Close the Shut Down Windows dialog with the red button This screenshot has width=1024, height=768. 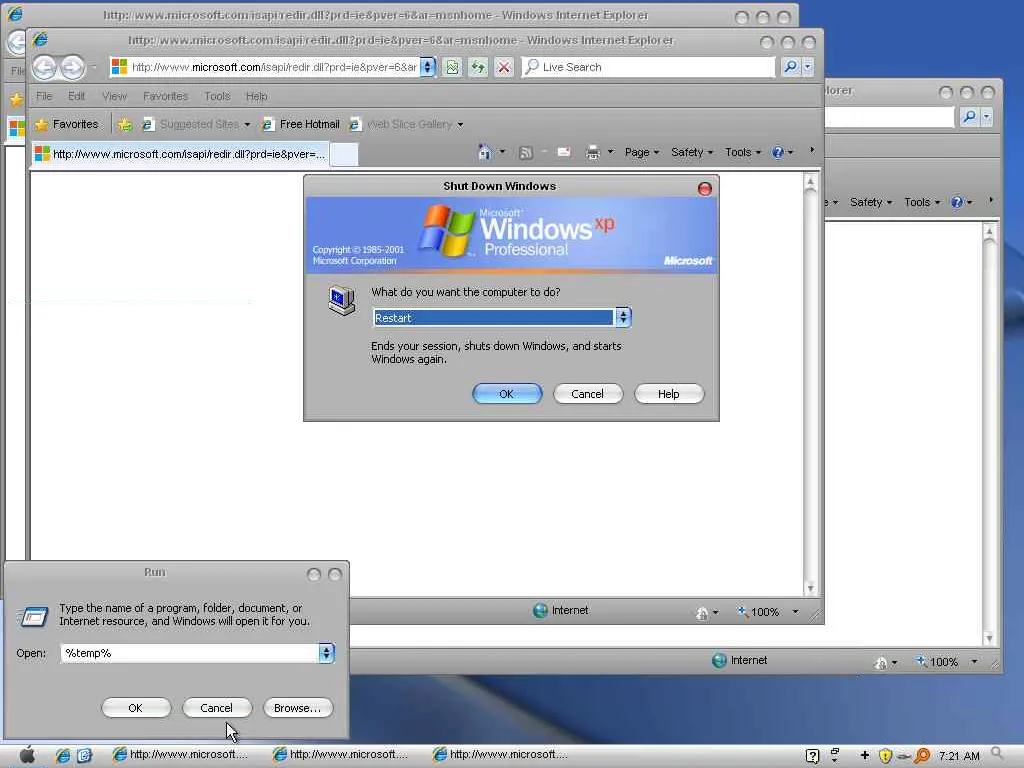(x=705, y=189)
